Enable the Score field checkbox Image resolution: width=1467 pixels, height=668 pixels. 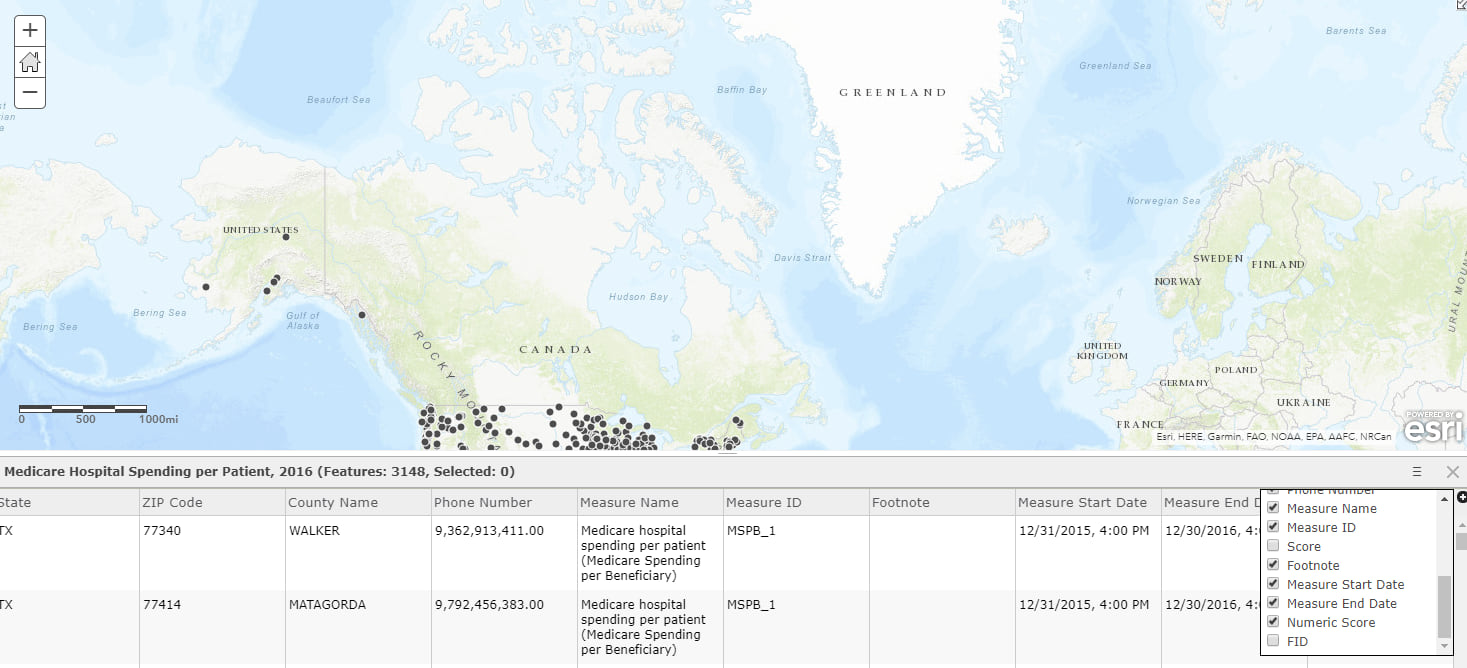(1273, 545)
